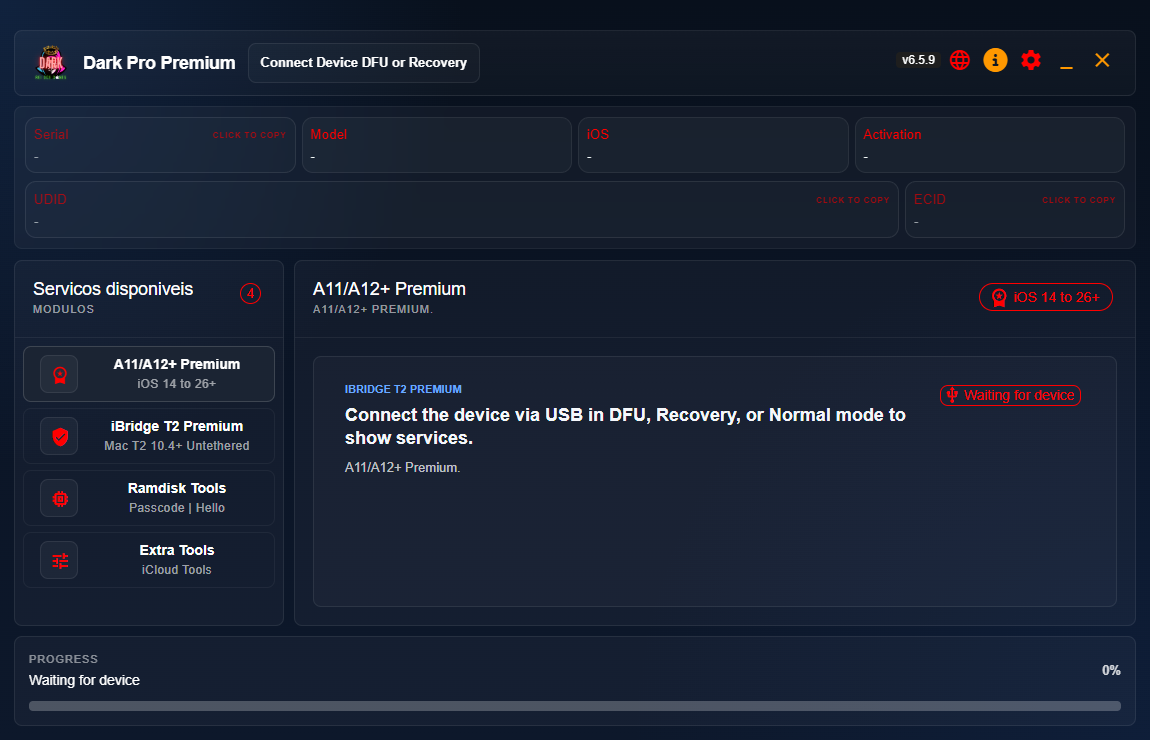The height and width of the screenshot is (740, 1150).
Task: Click the Extra Tools sliders icon
Action: tap(59, 560)
